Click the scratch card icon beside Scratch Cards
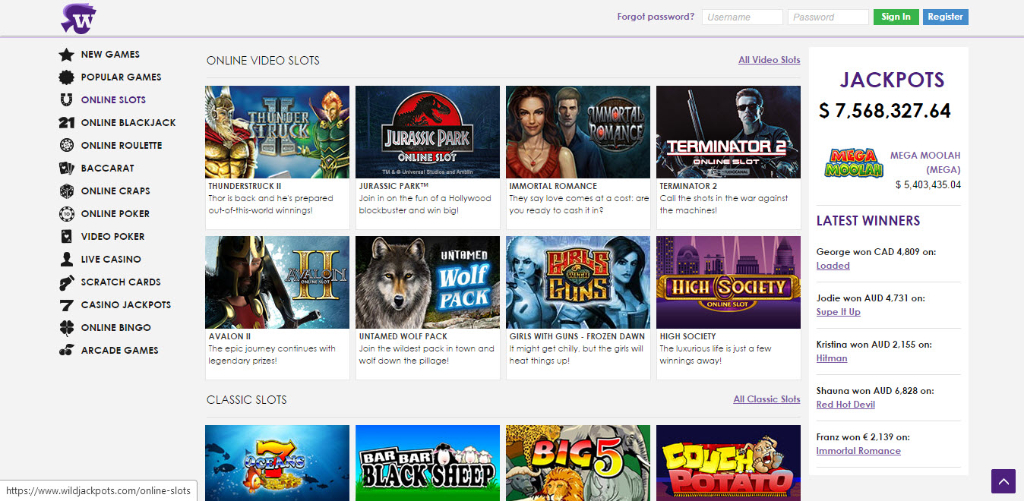 pyautogui.click(x=66, y=282)
